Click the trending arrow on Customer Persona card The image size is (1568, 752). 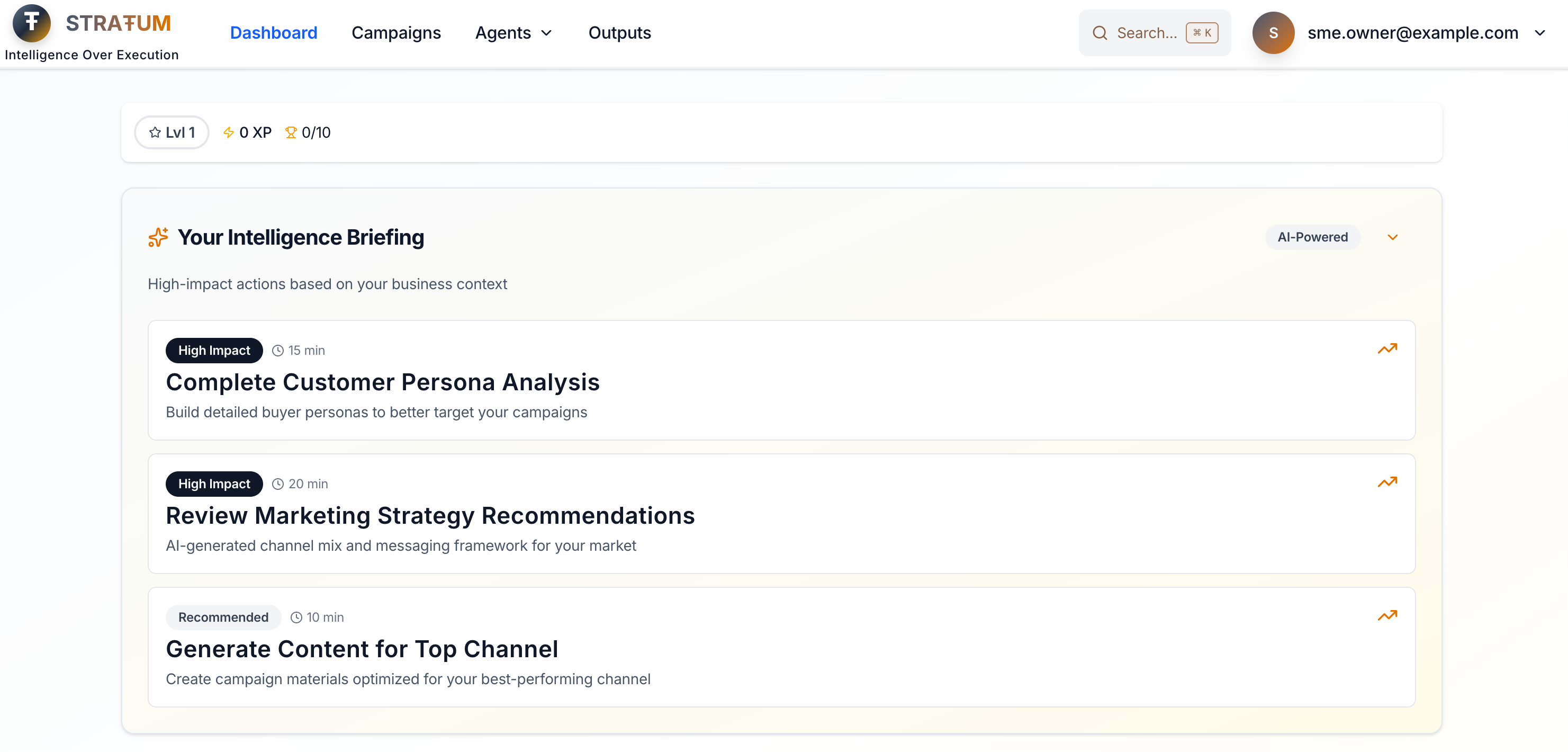1388,348
